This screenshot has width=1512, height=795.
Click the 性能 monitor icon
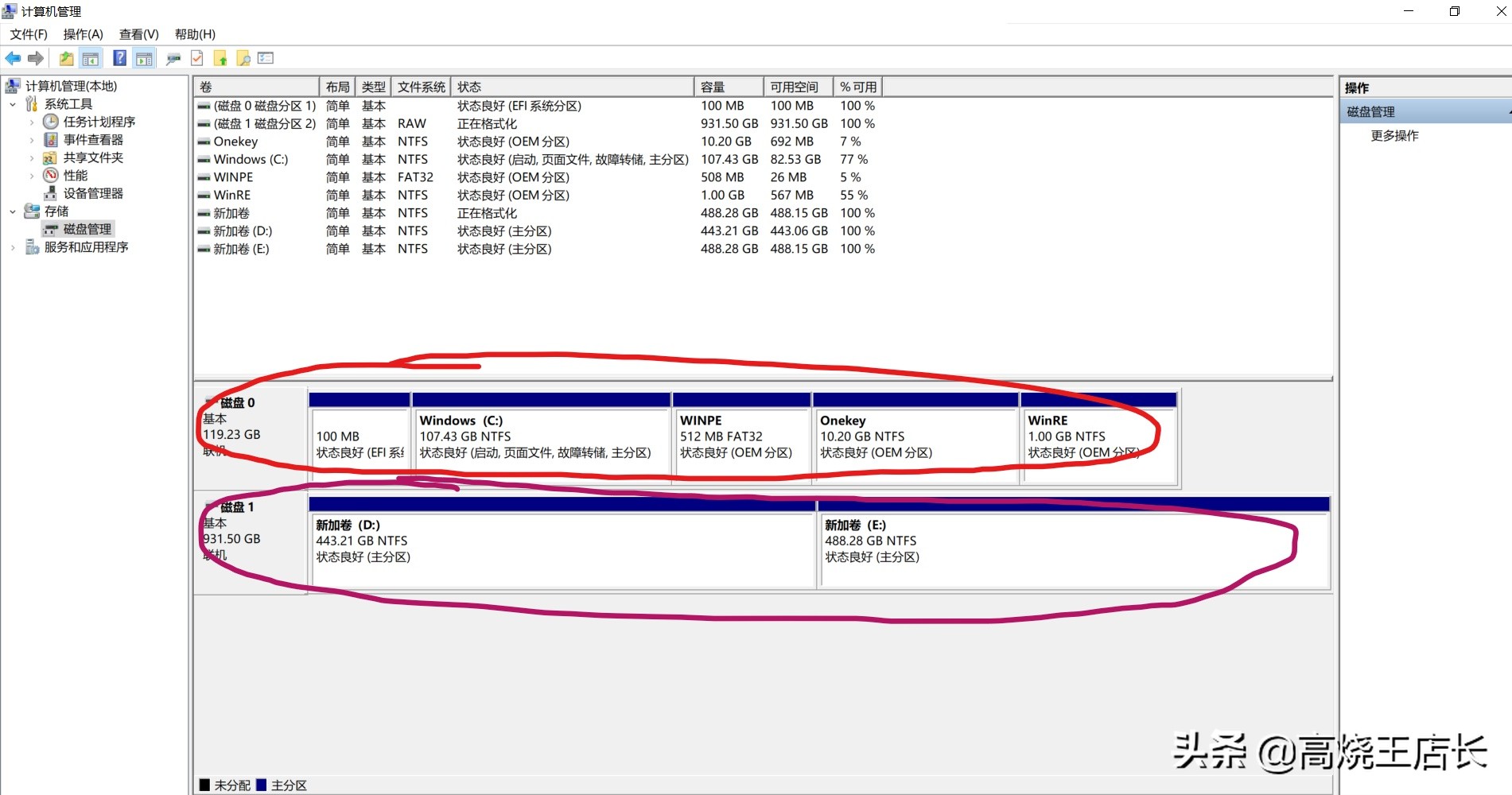click(51, 176)
